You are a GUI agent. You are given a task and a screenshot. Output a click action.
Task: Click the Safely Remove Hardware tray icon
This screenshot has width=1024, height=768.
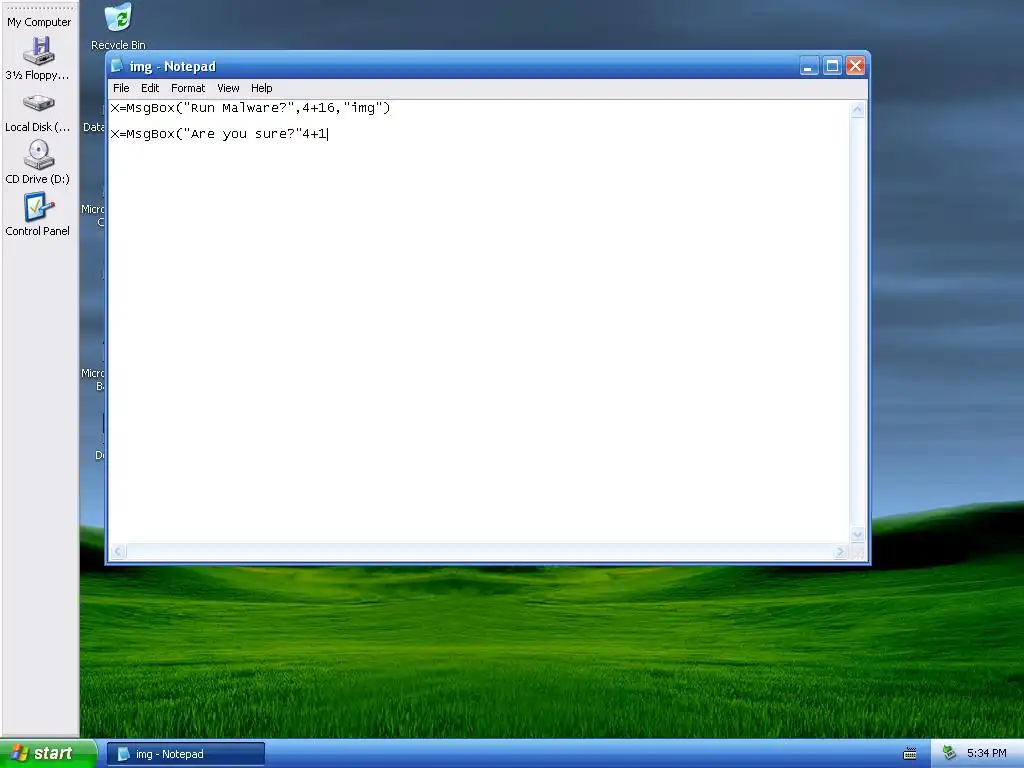[950, 754]
